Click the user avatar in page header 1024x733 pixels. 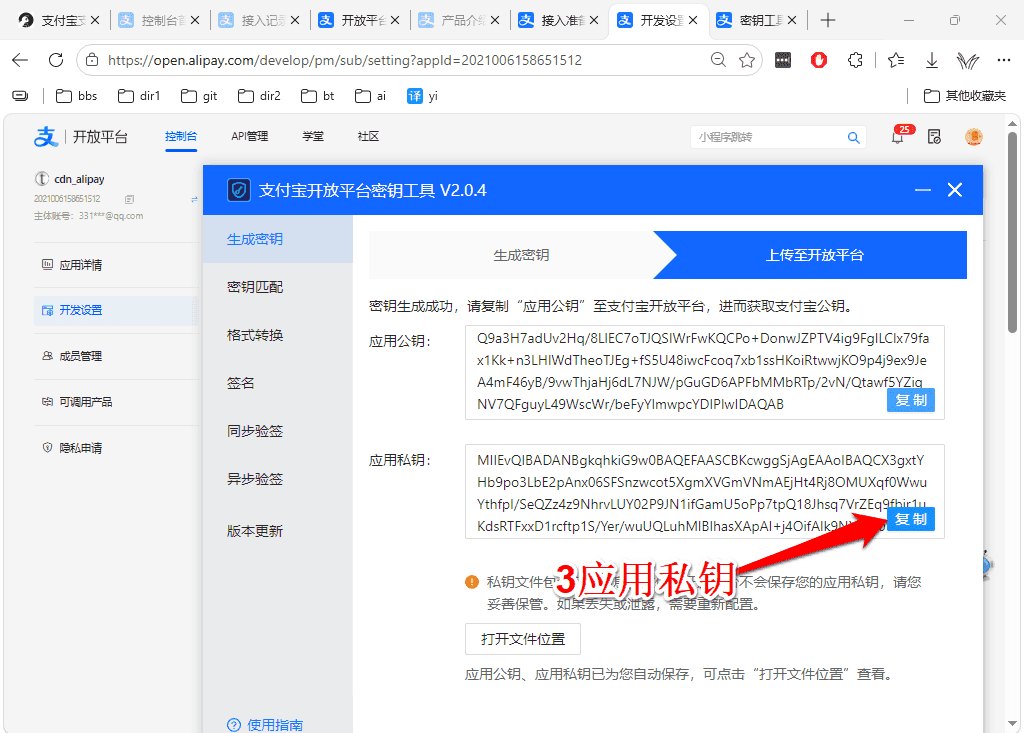[x=974, y=137]
